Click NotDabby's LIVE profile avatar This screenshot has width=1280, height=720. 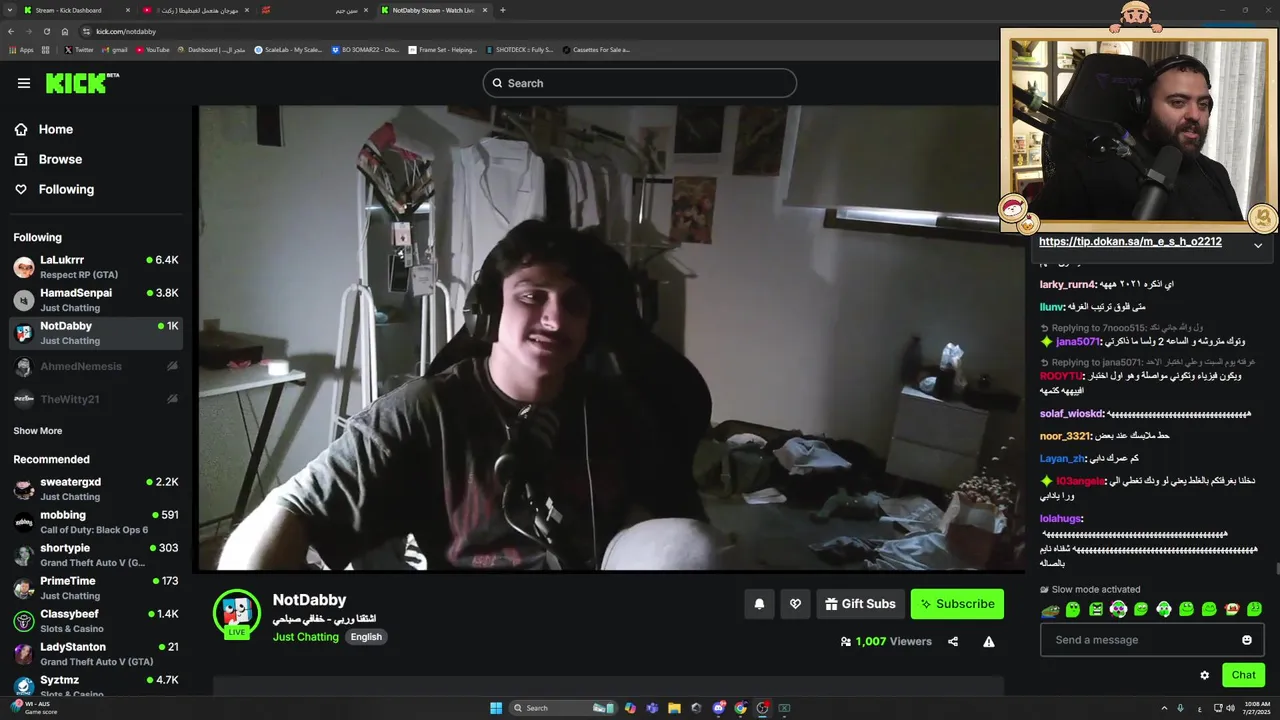(x=237, y=612)
